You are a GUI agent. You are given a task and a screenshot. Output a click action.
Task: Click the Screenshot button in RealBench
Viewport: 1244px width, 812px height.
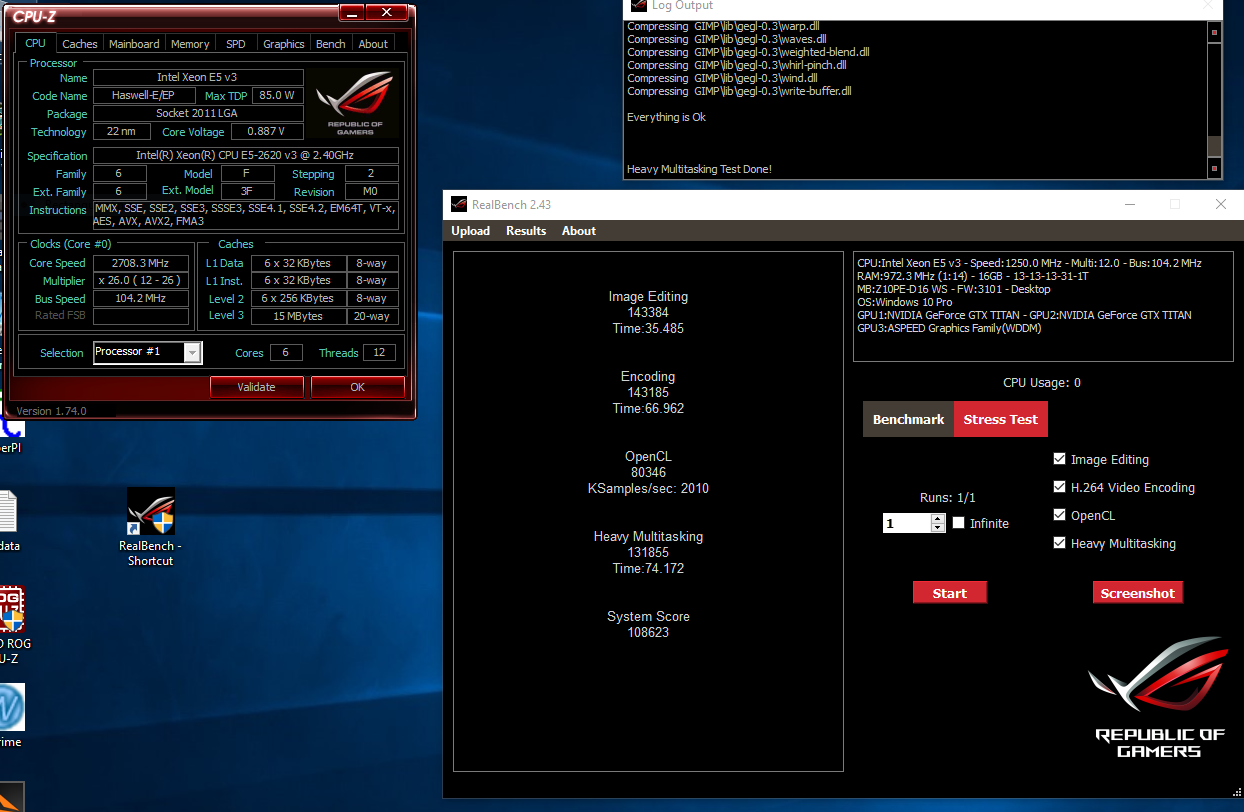click(x=1137, y=593)
